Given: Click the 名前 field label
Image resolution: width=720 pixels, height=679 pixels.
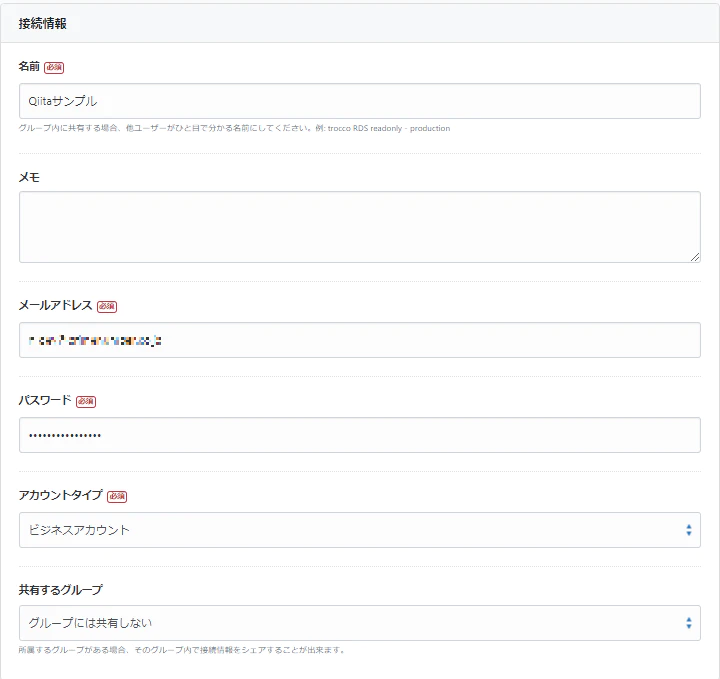Looking at the screenshot, I should click(x=29, y=67).
